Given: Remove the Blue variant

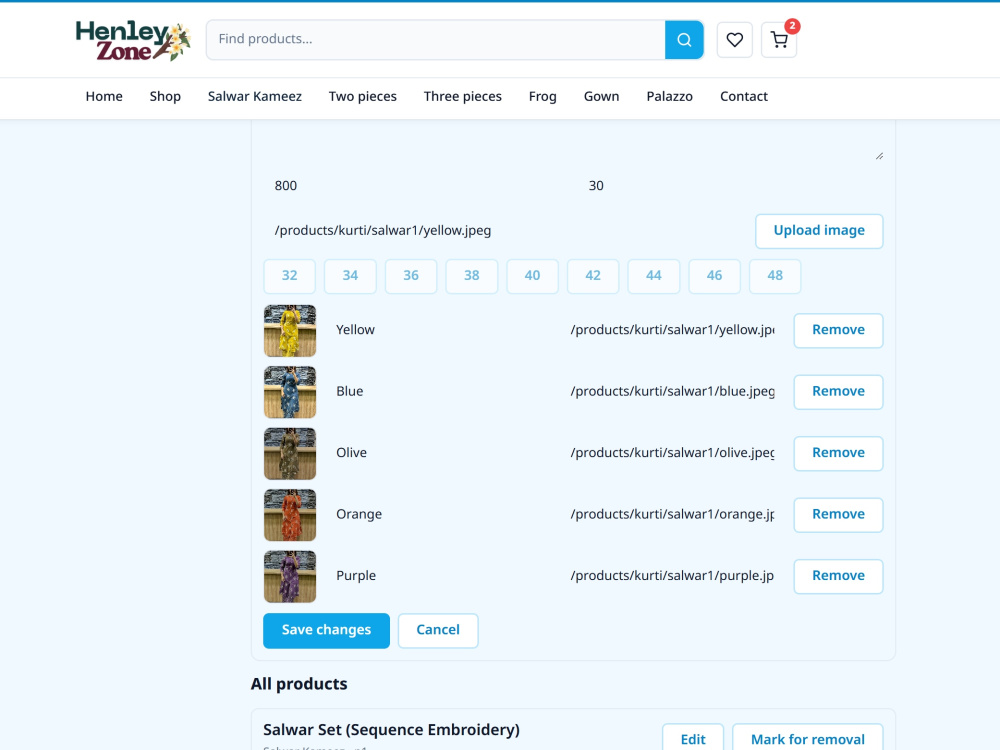Looking at the screenshot, I should 838,392.
